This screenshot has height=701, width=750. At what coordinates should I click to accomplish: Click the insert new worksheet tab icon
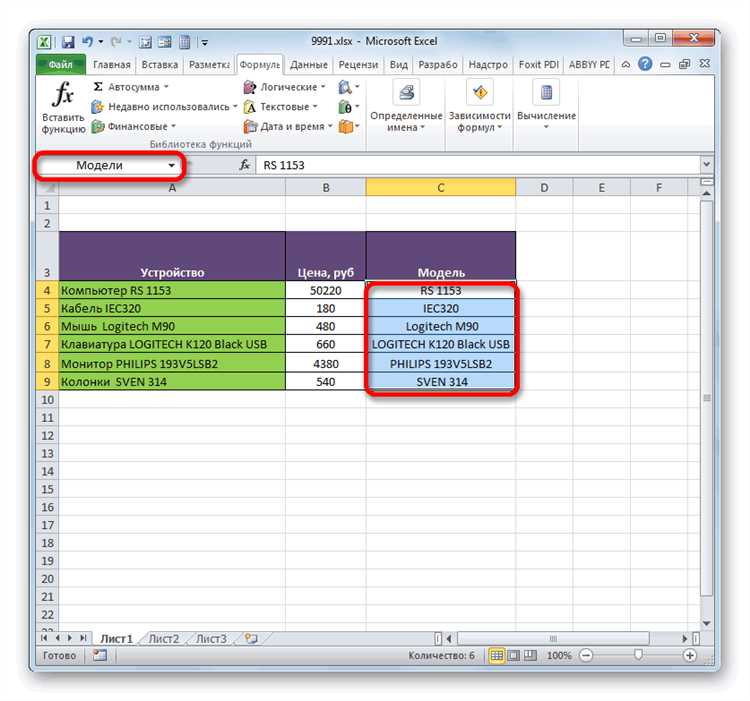pyautogui.click(x=251, y=638)
